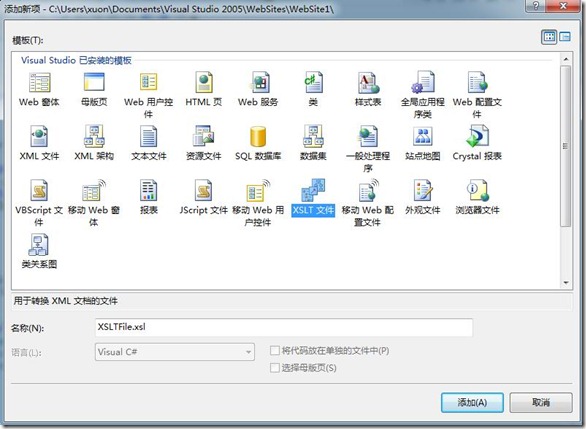Click the 名称 input field
Screen dimensions: 586x429
coord(284,327)
